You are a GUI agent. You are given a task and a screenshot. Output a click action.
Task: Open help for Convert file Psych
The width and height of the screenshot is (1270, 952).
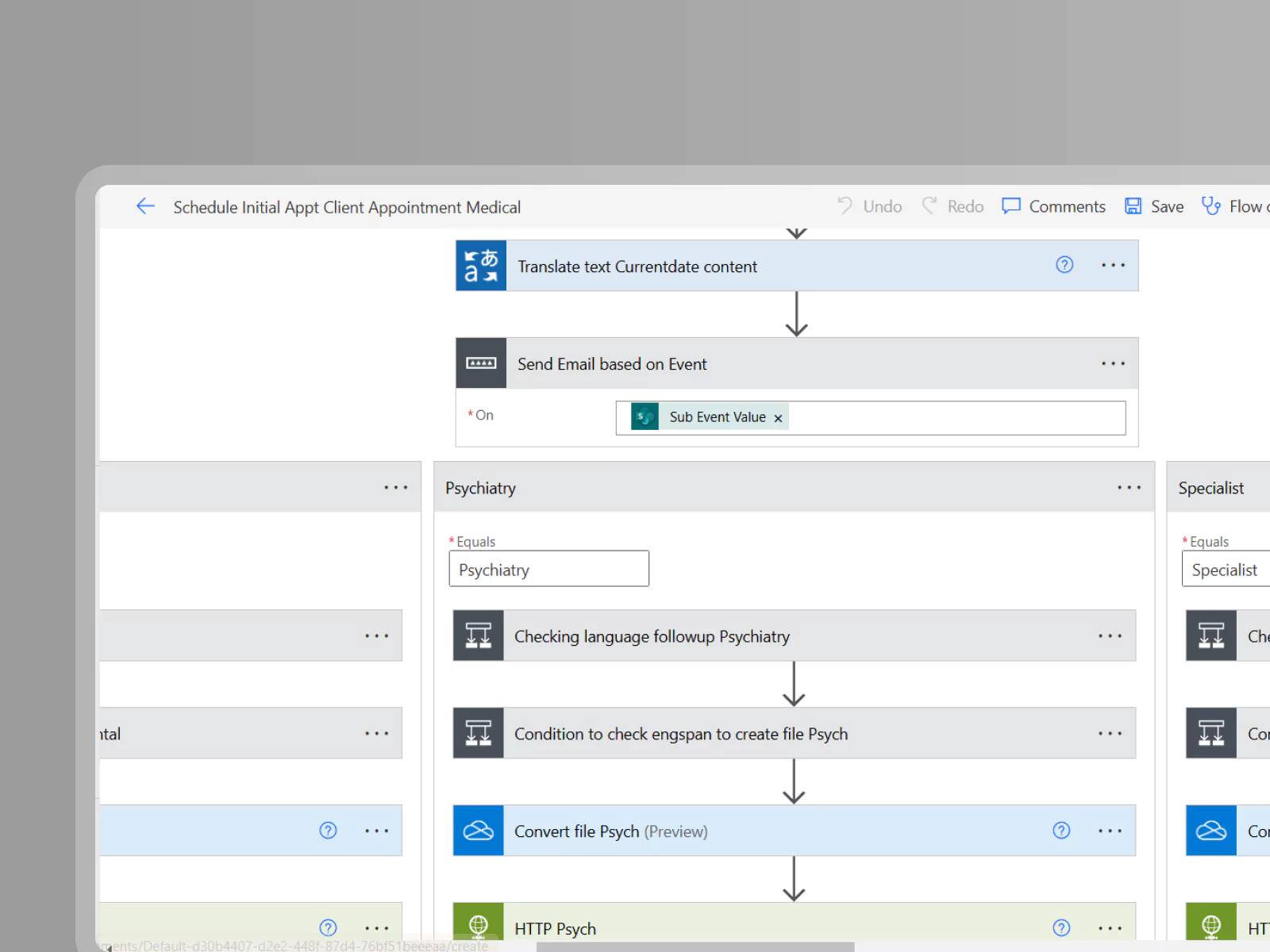click(x=1061, y=831)
